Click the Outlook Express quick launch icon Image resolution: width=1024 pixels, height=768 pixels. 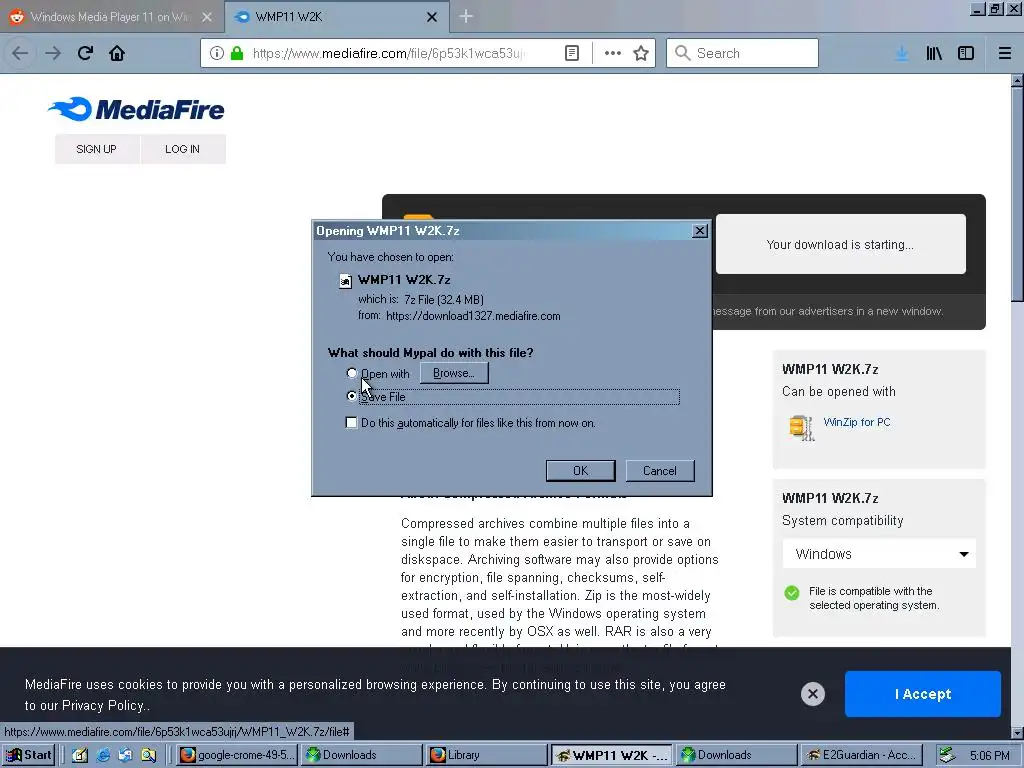point(125,755)
